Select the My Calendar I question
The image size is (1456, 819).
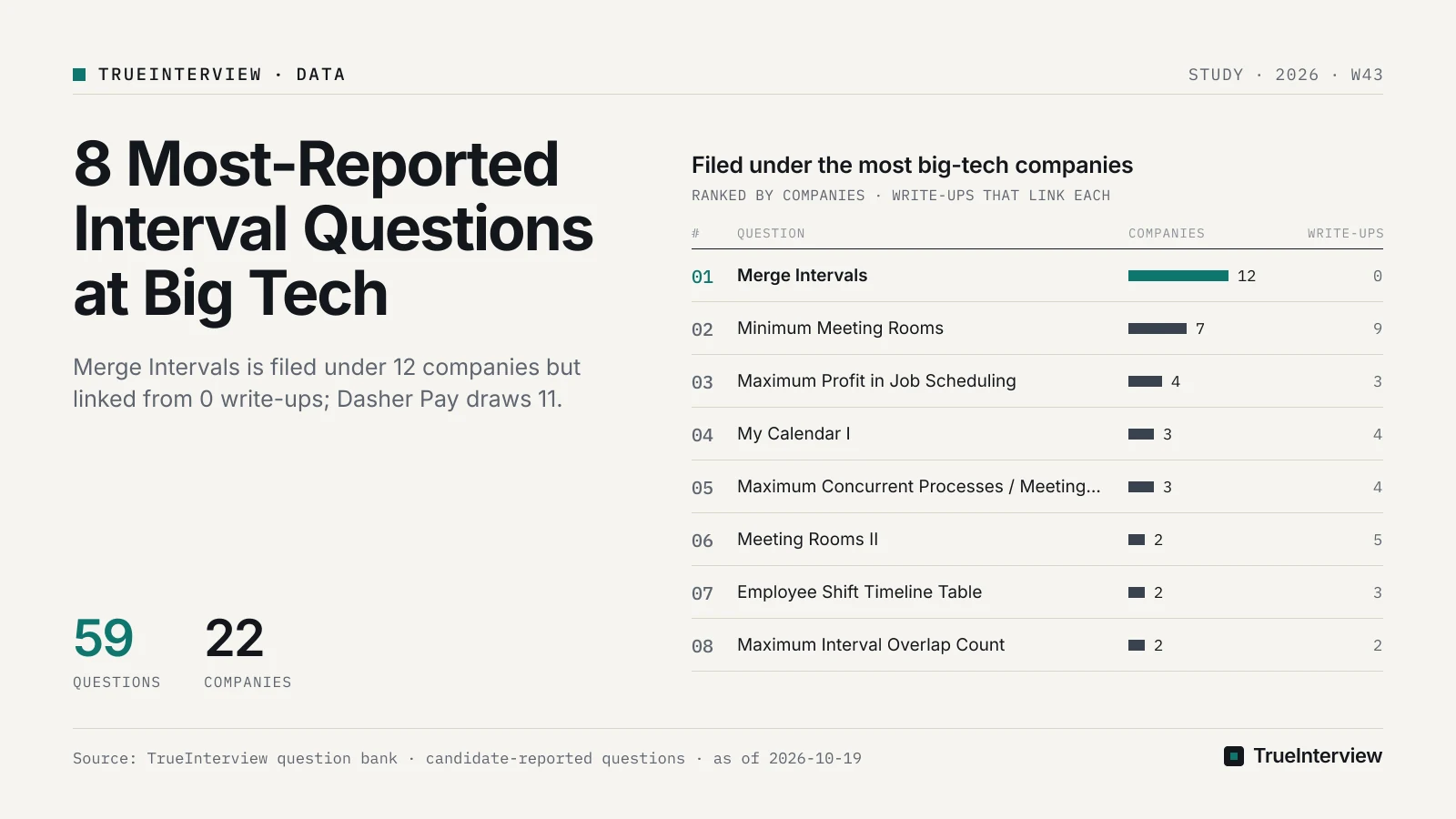coord(794,434)
